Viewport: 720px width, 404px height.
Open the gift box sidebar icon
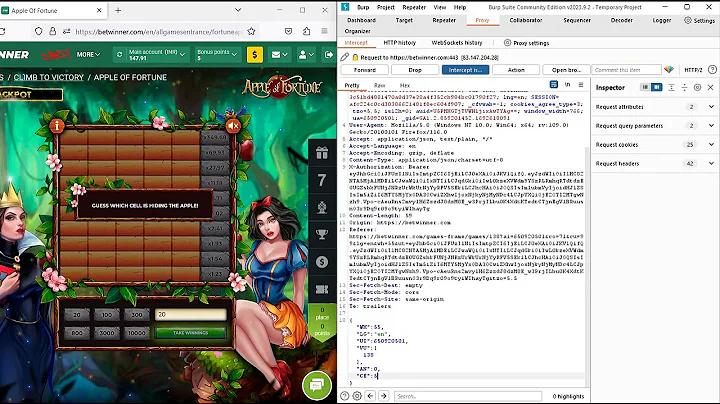(322, 152)
